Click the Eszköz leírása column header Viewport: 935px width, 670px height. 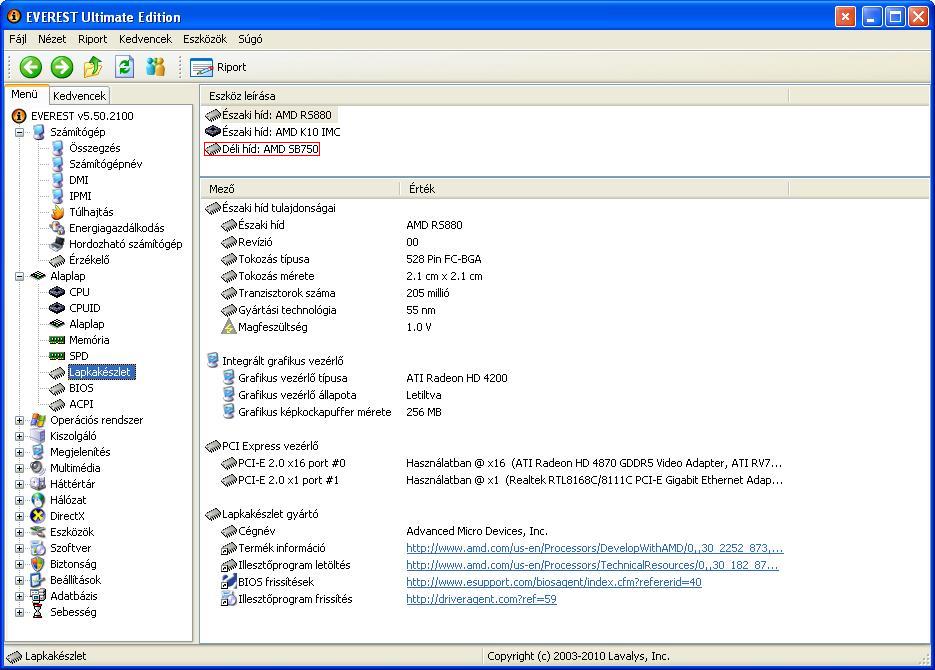tap(495, 96)
